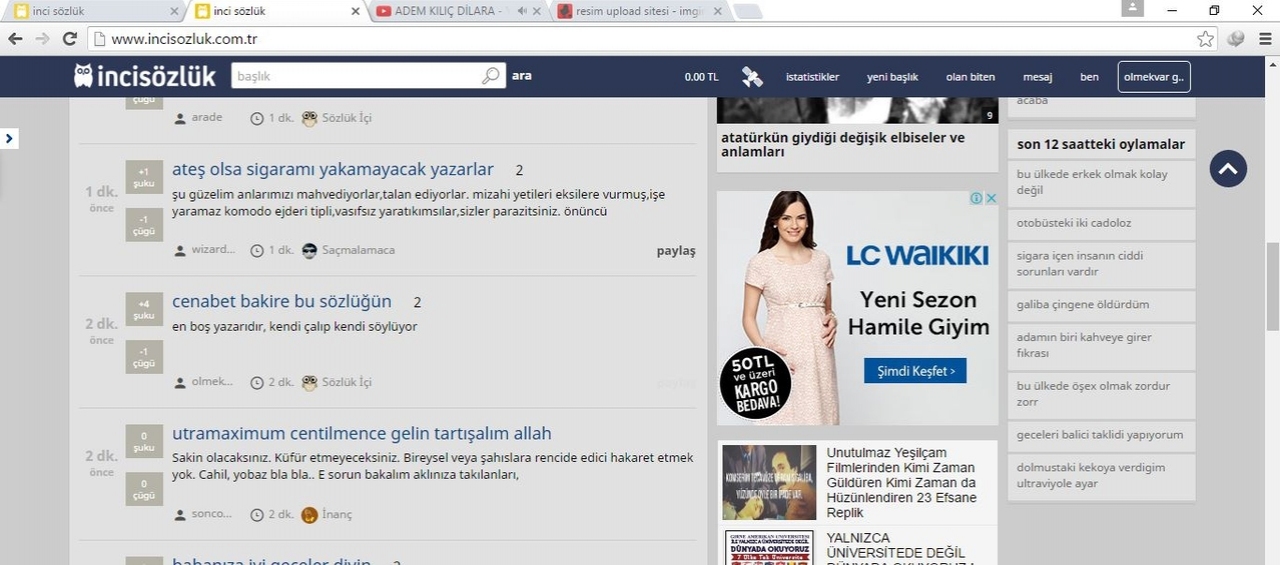This screenshot has height=565, width=1280.
Task: Click the AdChoices info icon on the ad
Action: (976, 198)
